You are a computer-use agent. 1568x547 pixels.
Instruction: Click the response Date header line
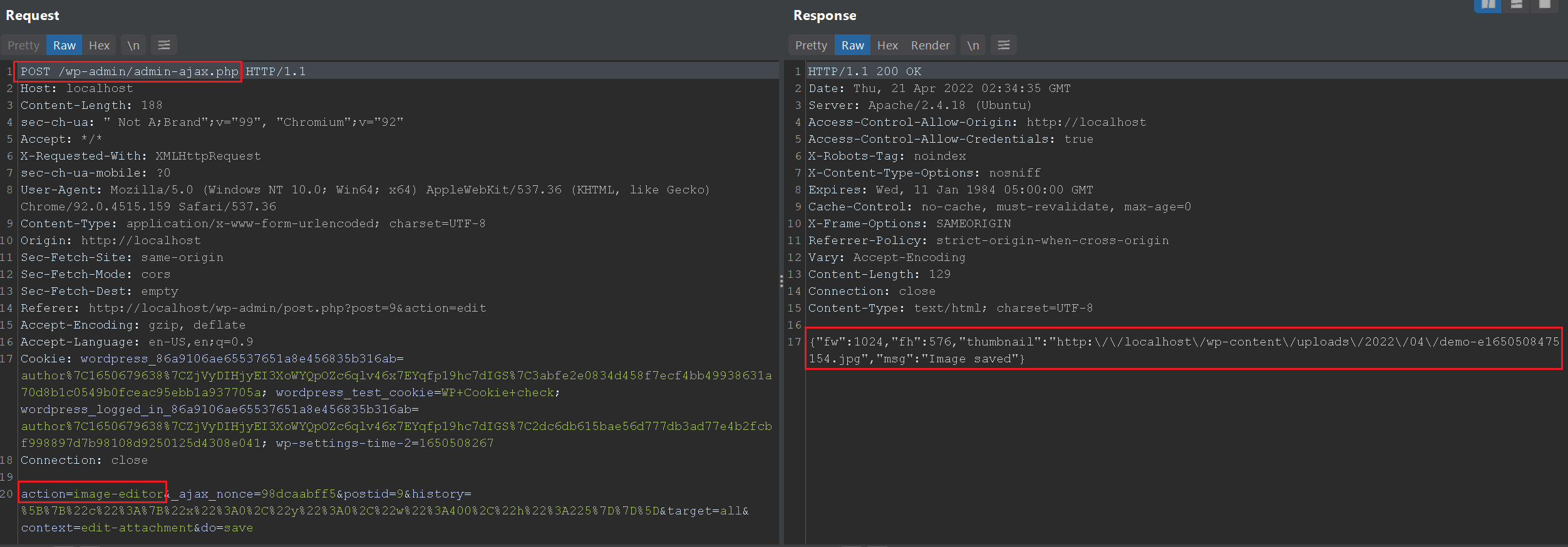(939, 88)
